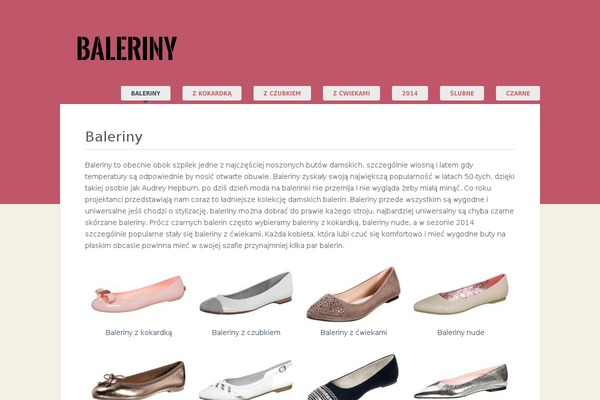
Task: Follow the Baleriny z czubkiem link
Action: coord(246,333)
